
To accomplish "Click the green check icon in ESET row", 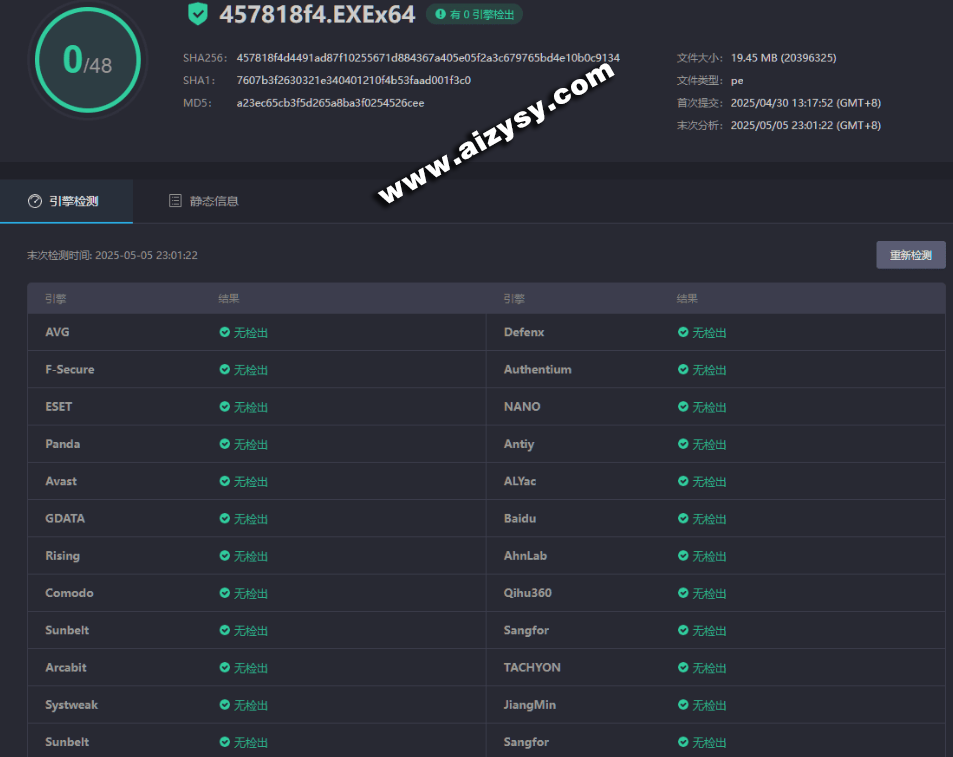I will tap(225, 407).
